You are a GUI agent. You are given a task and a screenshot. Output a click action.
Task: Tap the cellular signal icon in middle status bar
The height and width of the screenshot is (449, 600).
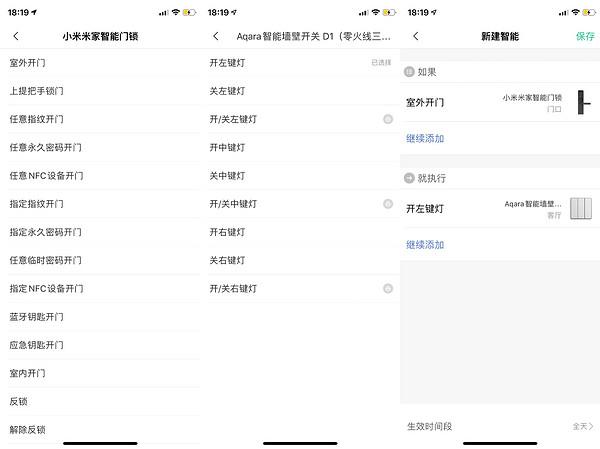pyautogui.click(x=363, y=13)
